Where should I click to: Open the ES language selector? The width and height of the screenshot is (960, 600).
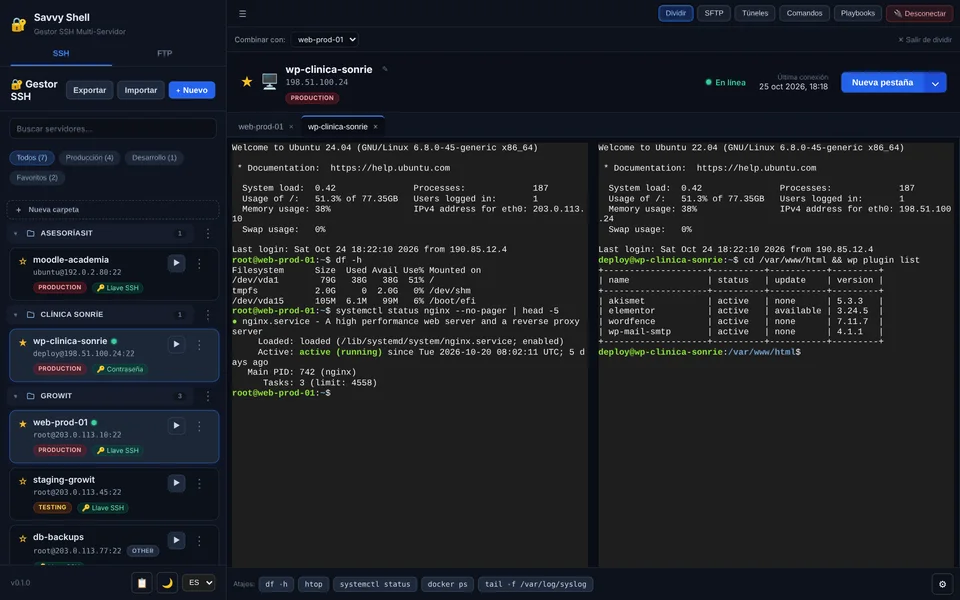click(x=199, y=583)
